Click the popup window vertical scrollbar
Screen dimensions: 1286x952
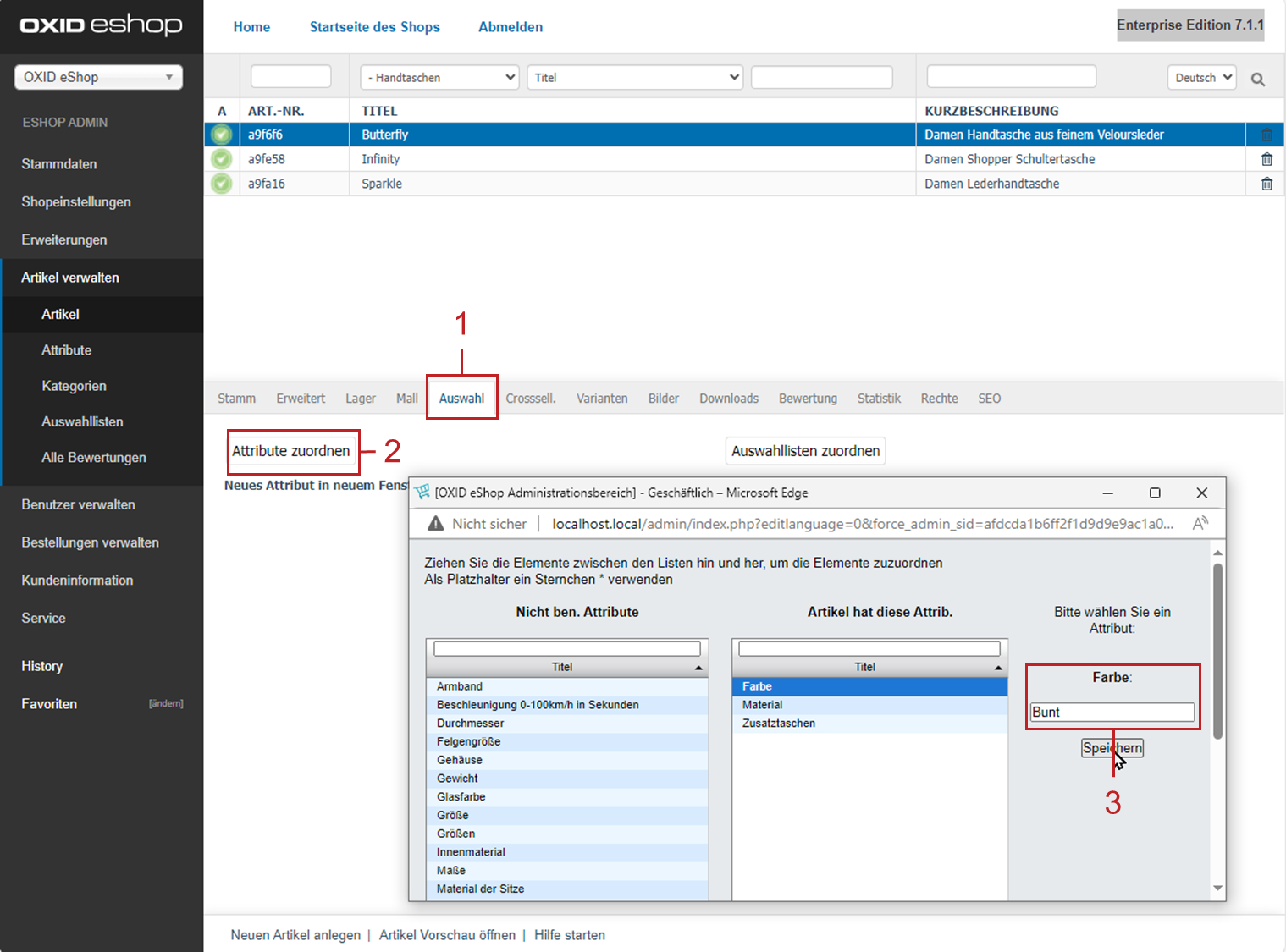[1217, 652]
